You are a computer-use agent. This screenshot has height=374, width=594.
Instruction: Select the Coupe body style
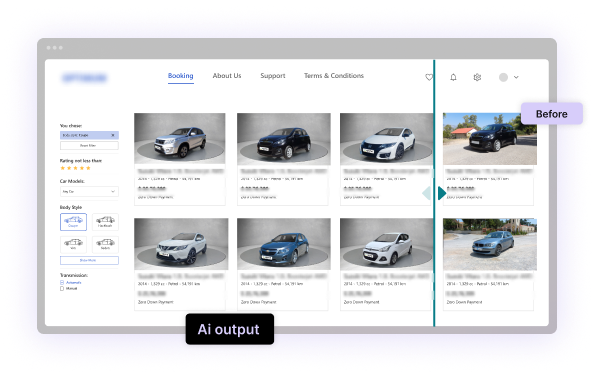pos(73,222)
